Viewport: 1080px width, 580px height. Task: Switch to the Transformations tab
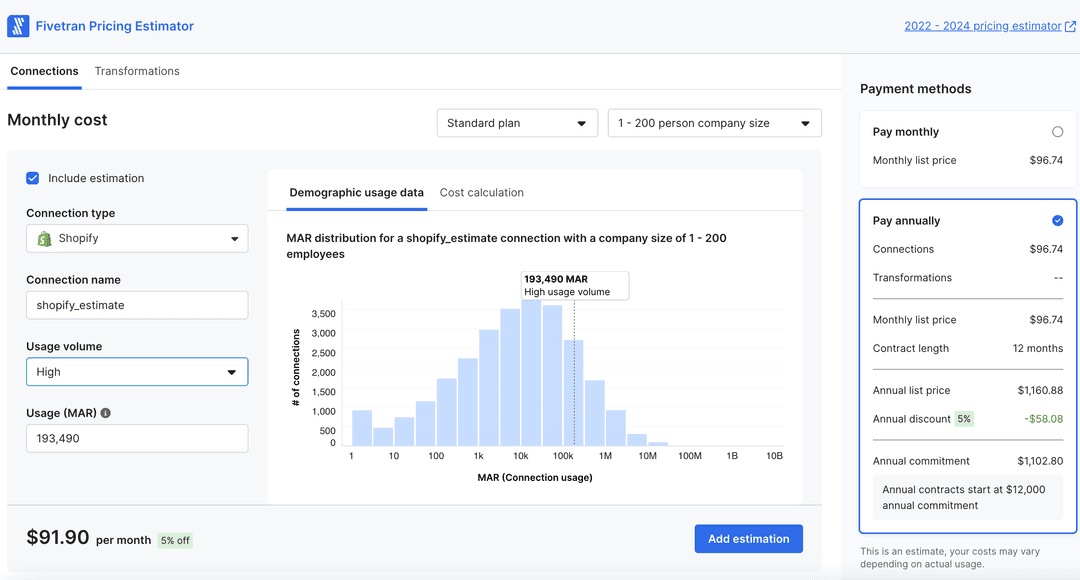pyautogui.click(x=137, y=71)
